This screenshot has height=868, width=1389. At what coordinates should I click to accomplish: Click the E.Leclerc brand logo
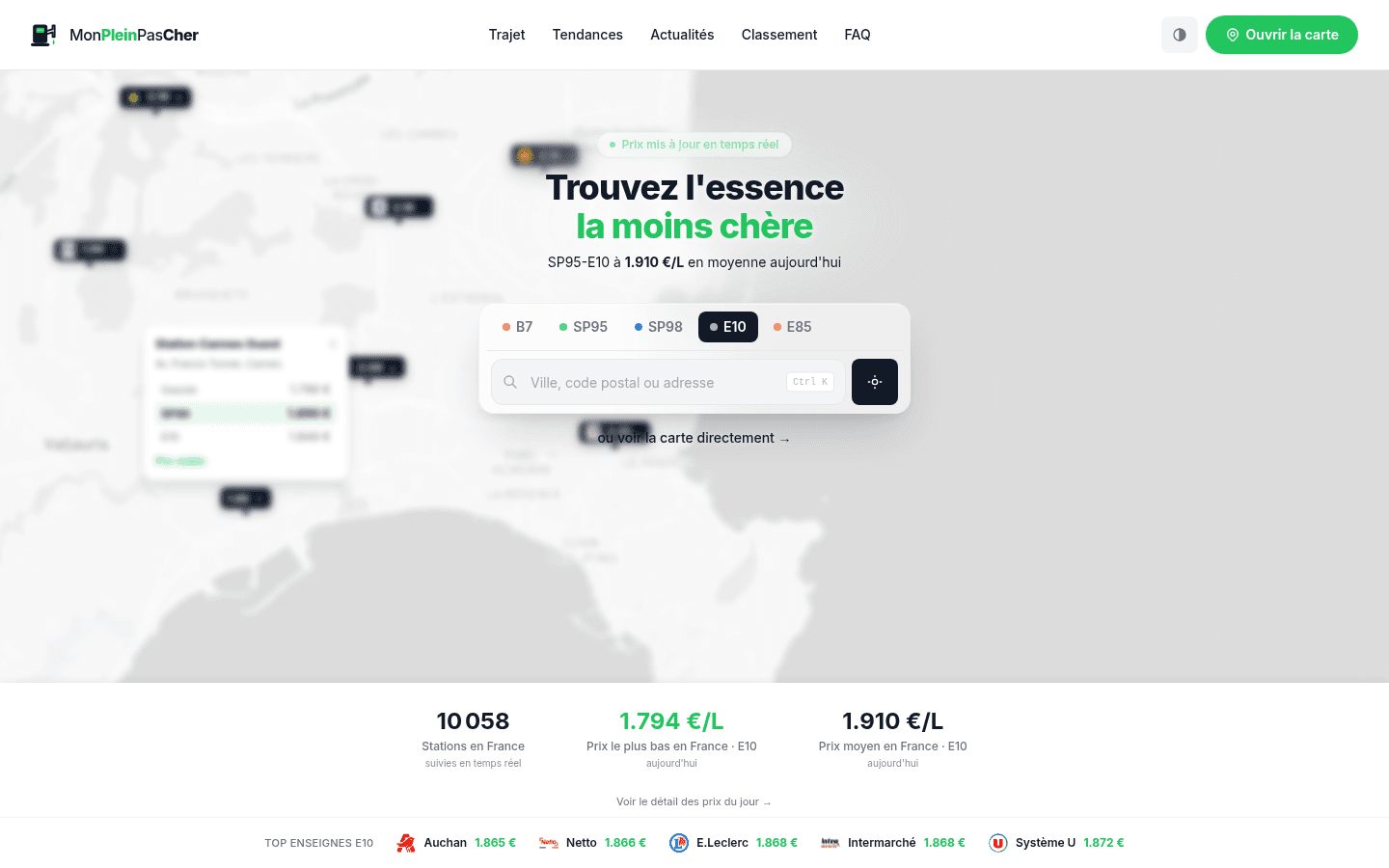[679, 843]
